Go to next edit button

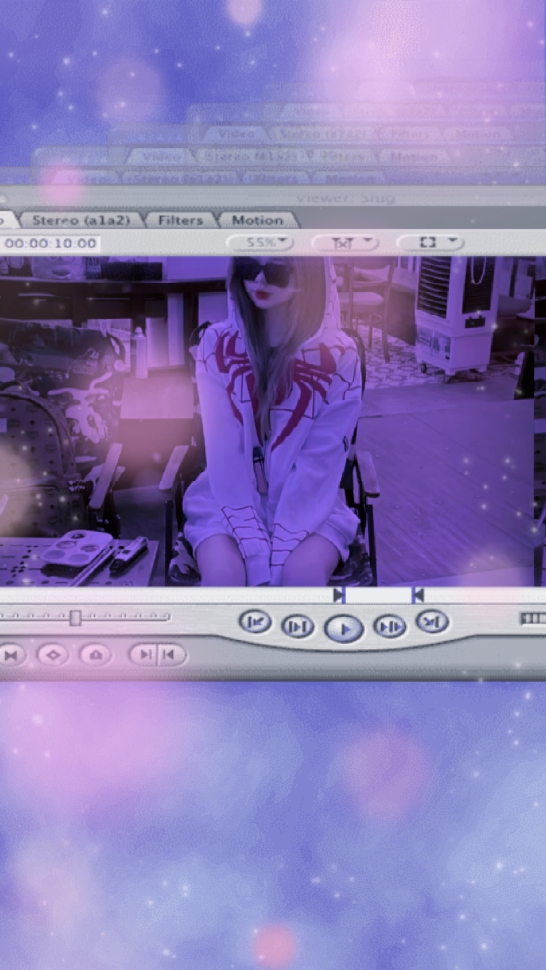pos(432,622)
